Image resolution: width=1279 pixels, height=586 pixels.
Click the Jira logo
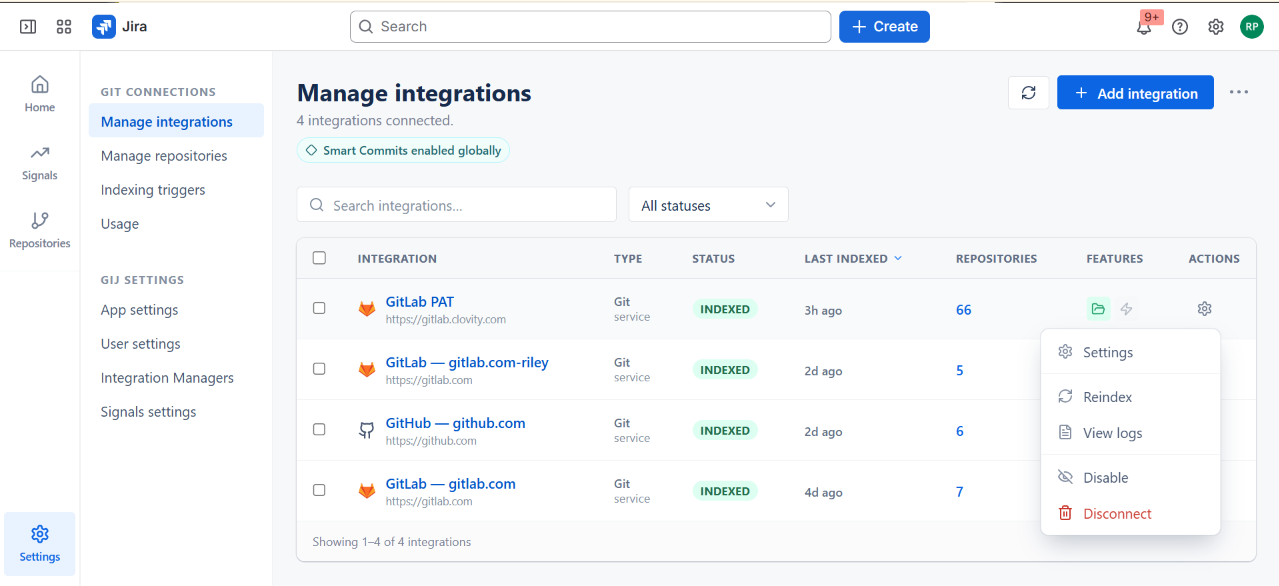click(104, 27)
